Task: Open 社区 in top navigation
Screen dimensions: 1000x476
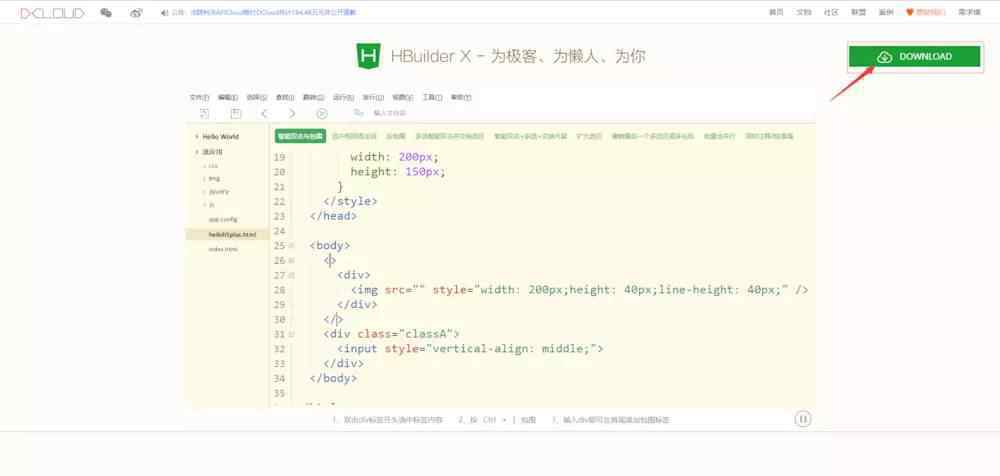Action: [831, 12]
